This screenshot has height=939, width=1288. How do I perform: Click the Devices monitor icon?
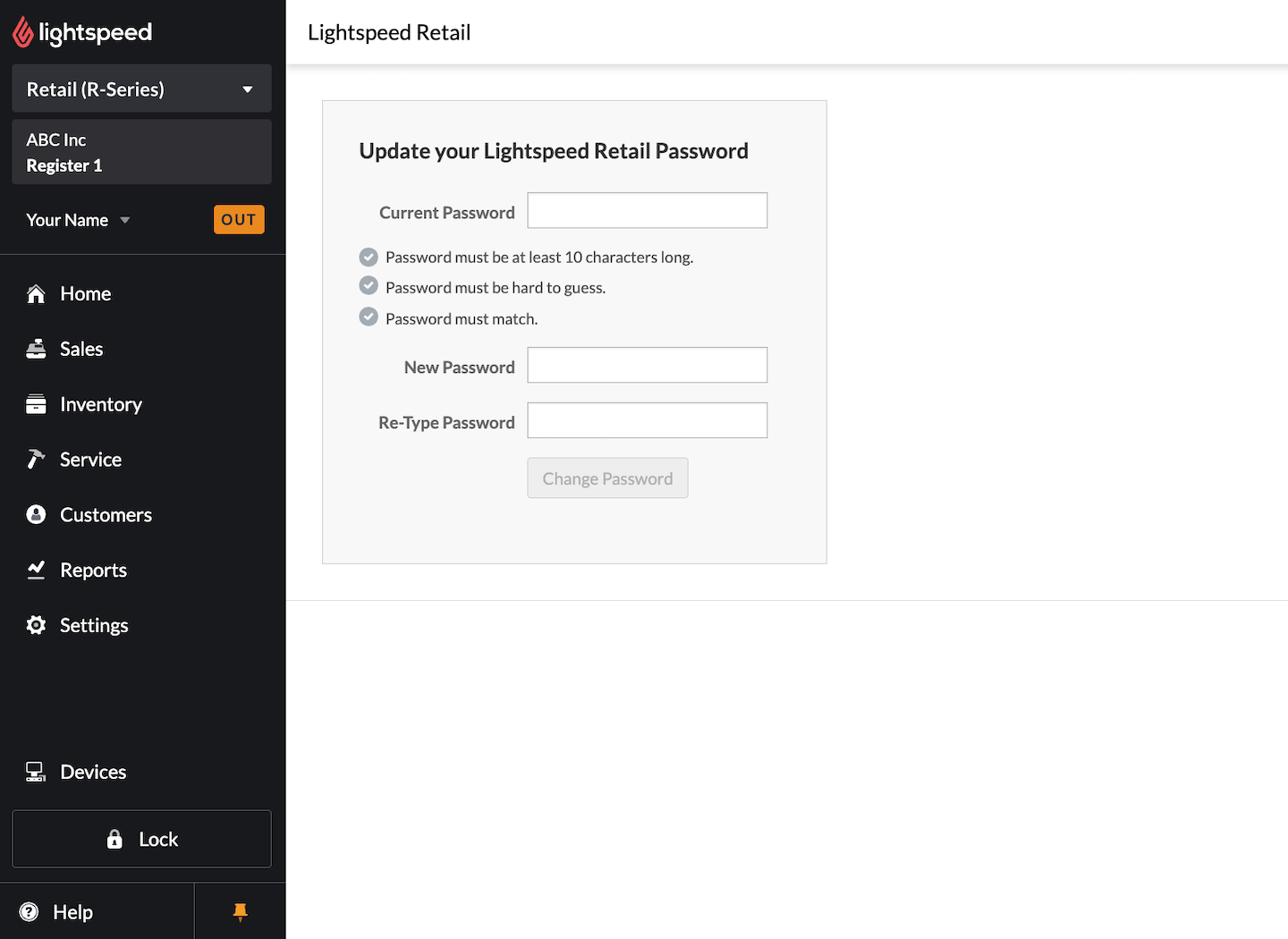(36, 771)
